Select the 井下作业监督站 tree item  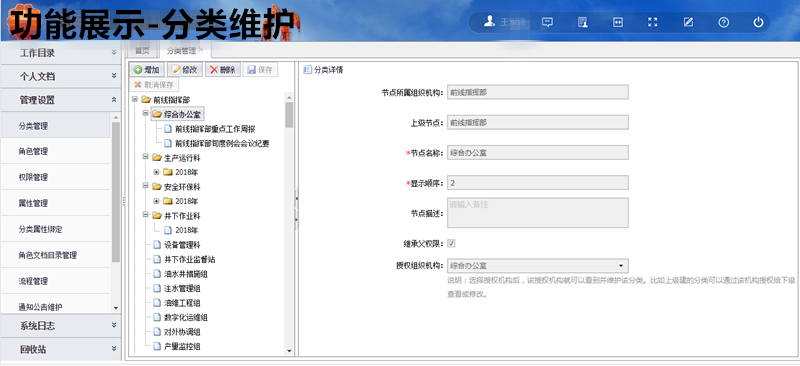click(x=184, y=259)
